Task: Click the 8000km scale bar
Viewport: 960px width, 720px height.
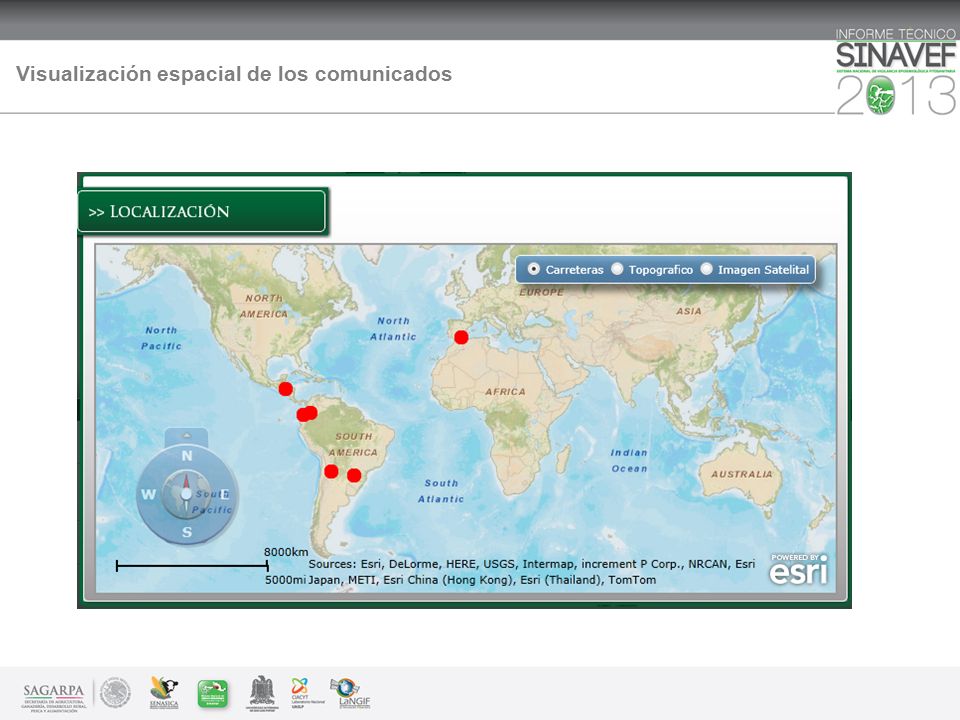Action: 192,566
